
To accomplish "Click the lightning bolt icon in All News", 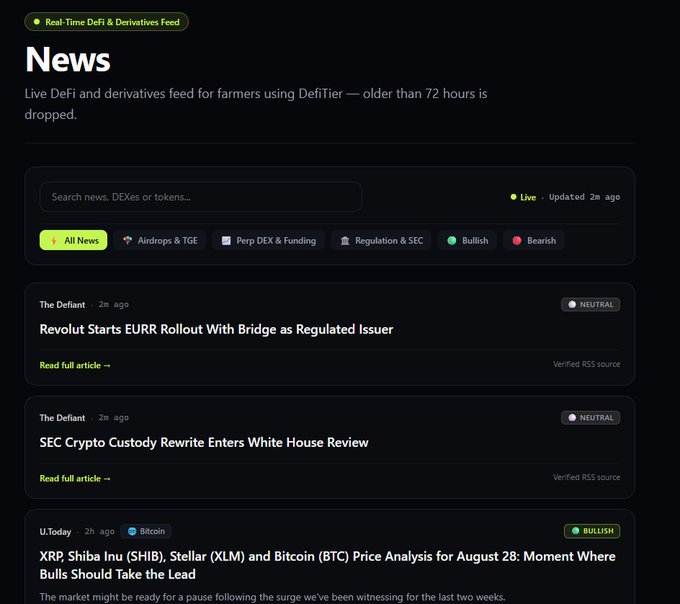I will pyautogui.click(x=54, y=241).
